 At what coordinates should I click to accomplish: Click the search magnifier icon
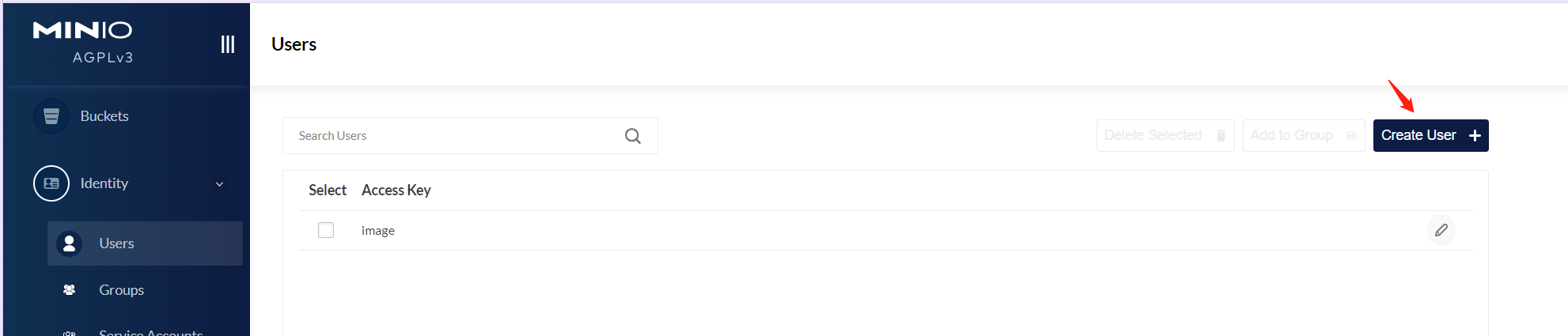(x=633, y=136)
